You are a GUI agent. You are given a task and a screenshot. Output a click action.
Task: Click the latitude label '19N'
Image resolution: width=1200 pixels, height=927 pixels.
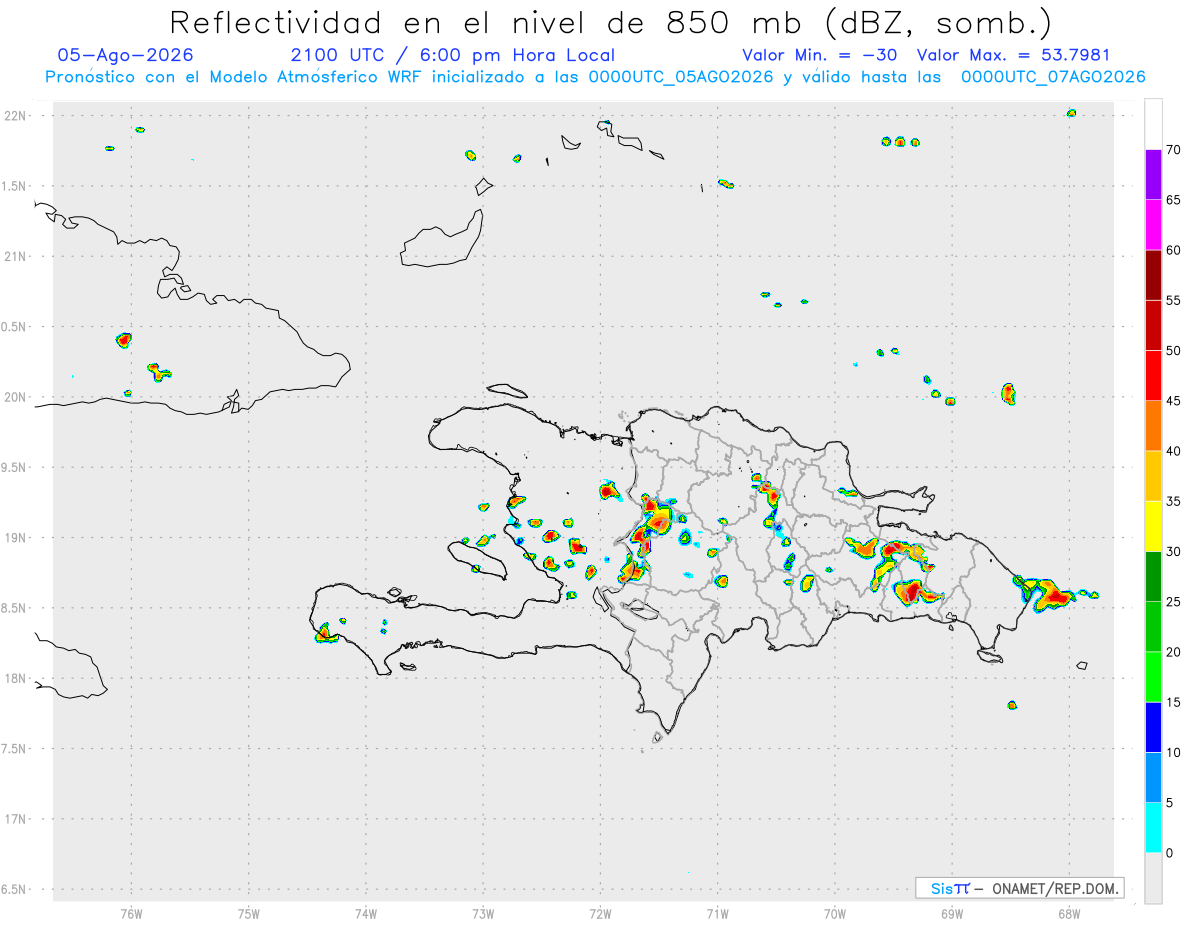tap(17, 538)
